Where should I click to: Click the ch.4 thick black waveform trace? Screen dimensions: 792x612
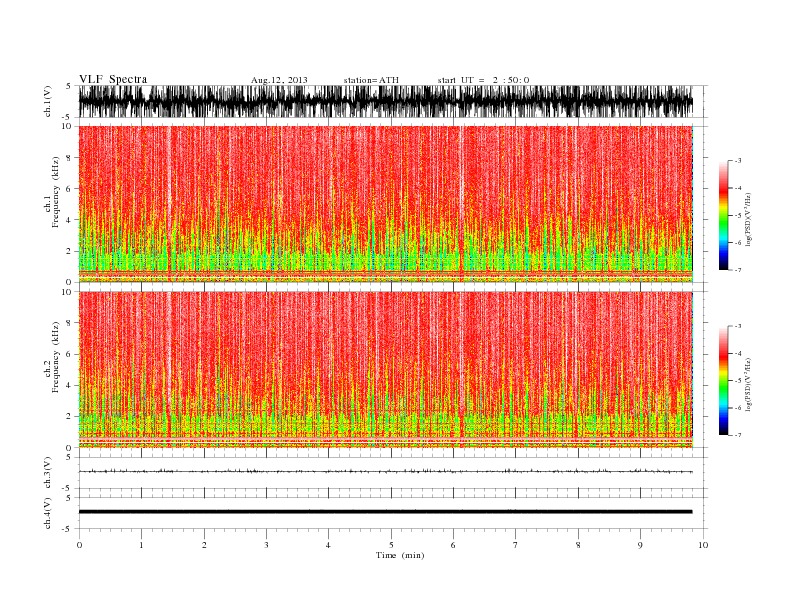[x=386, y=512]
